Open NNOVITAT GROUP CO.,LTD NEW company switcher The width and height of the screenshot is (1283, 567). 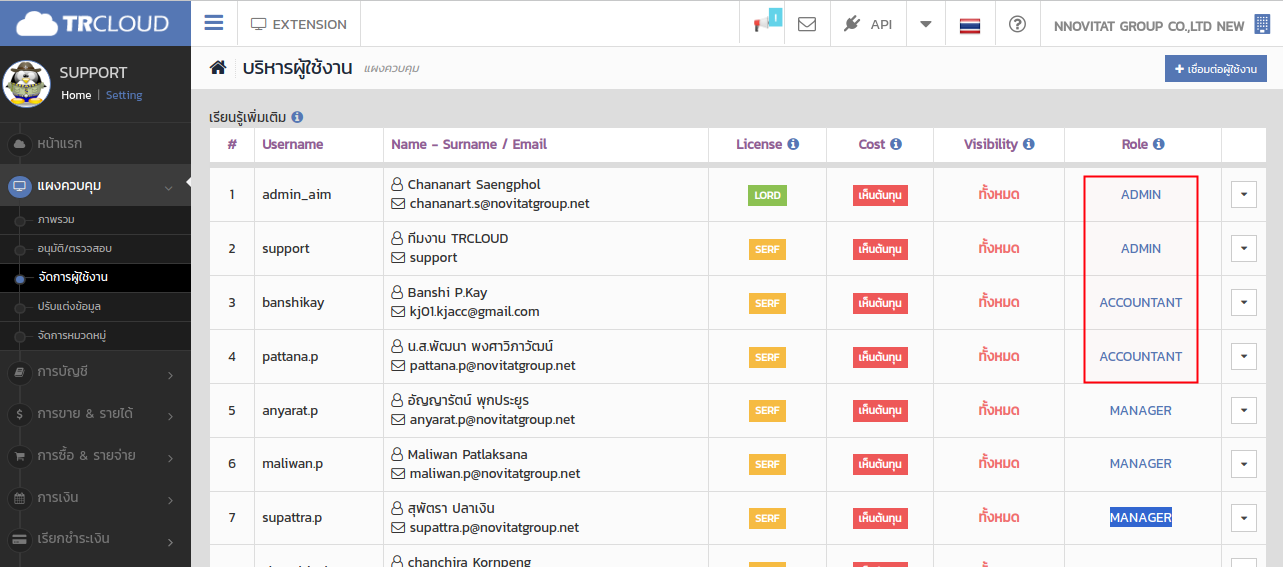click(1161, 25)
